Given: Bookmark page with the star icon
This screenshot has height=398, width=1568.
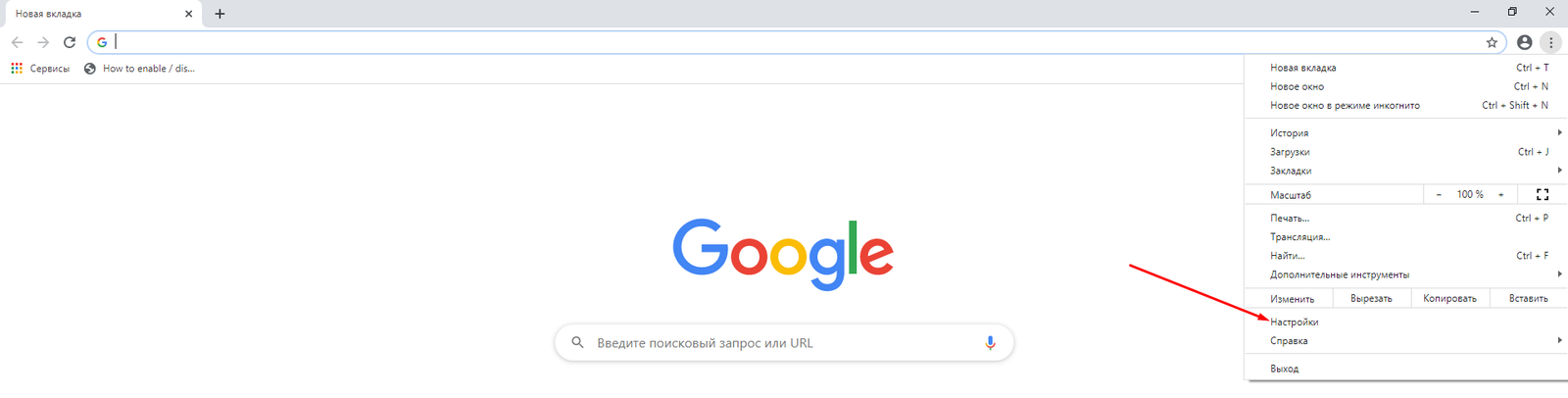Looking at the screenshot, I should pos(1492,42).
